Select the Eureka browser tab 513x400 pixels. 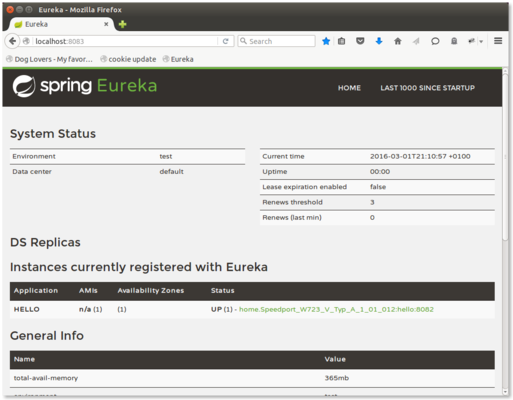pyautogui.click(x=62, y=24)
